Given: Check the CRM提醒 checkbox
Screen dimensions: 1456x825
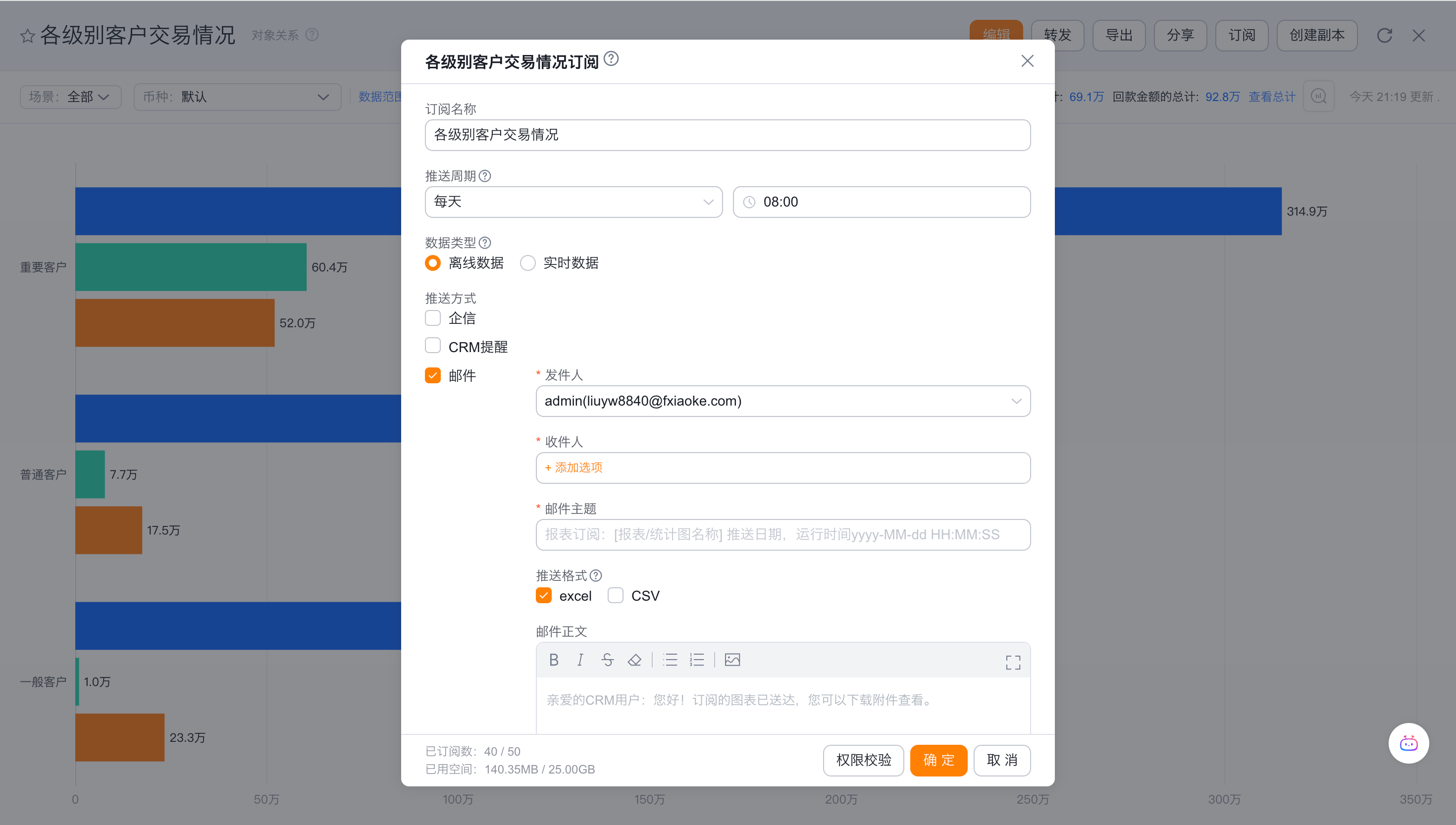Looking at the screenshot, I should click(x=433, y=346).
